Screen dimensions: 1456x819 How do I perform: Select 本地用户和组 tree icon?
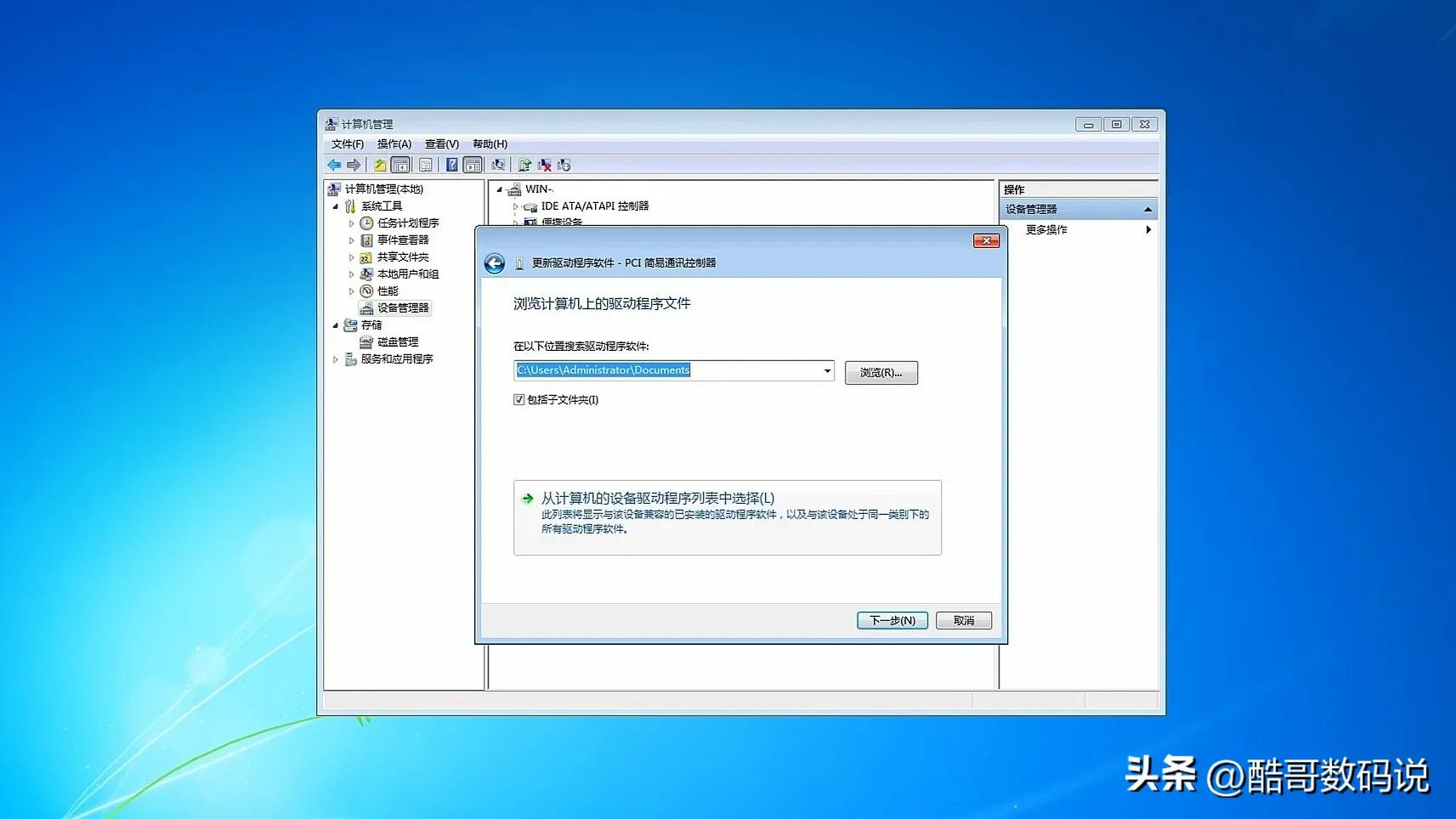click(x=366, y=274)
